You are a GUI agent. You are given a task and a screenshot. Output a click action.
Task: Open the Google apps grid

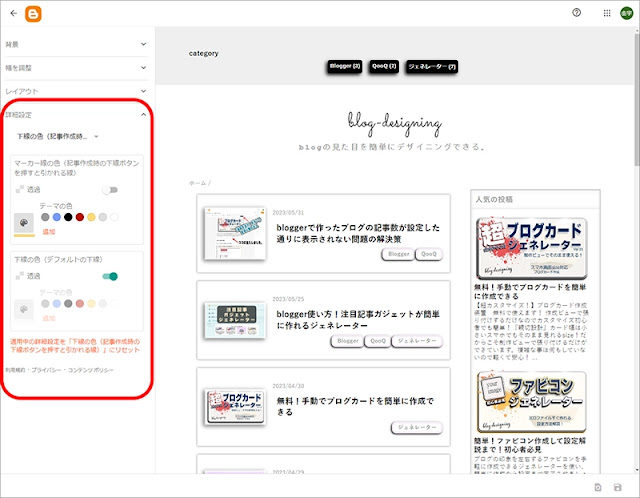coord(607,13)
